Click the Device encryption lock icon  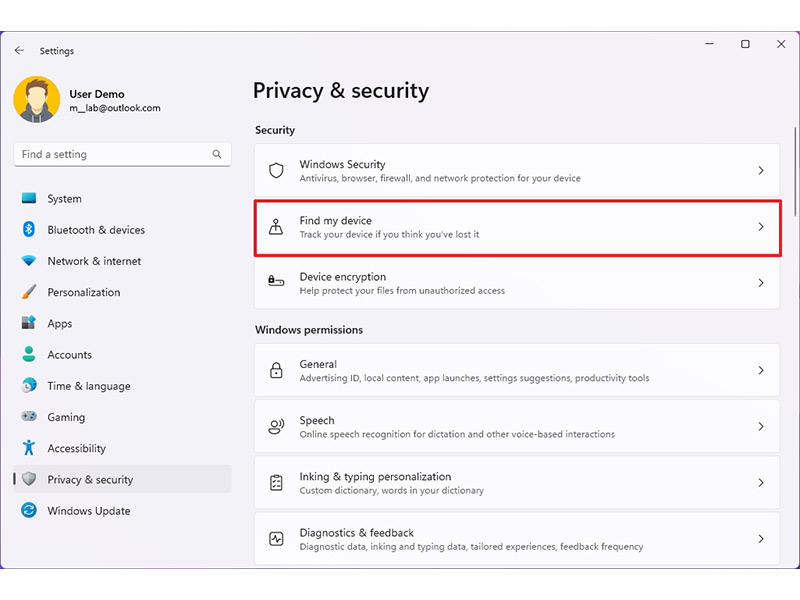click(x=276, y=281)
